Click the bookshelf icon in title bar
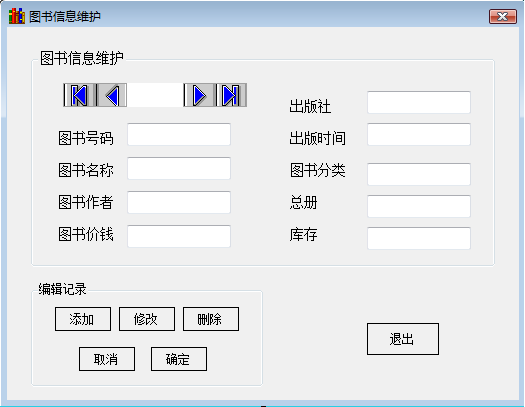 pyautogui.click(x=17, y=16)
